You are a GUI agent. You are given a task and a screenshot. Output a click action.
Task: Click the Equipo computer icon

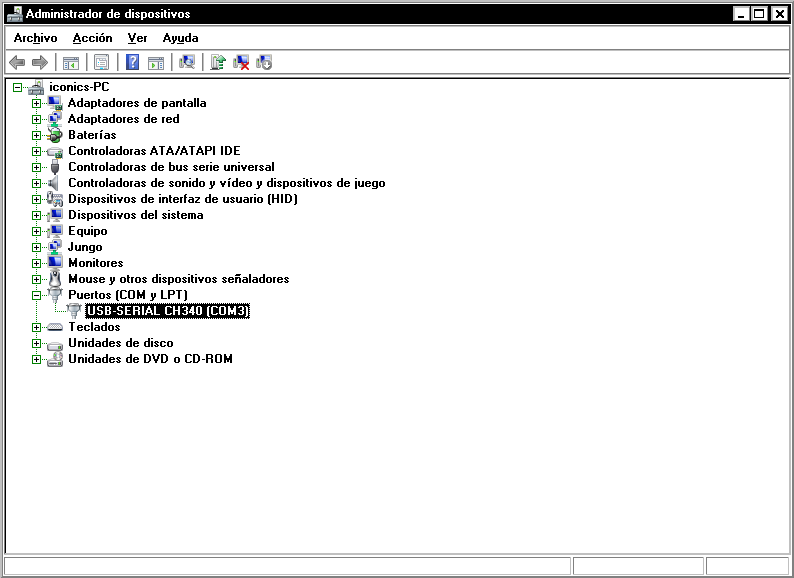tap(55, 231)
